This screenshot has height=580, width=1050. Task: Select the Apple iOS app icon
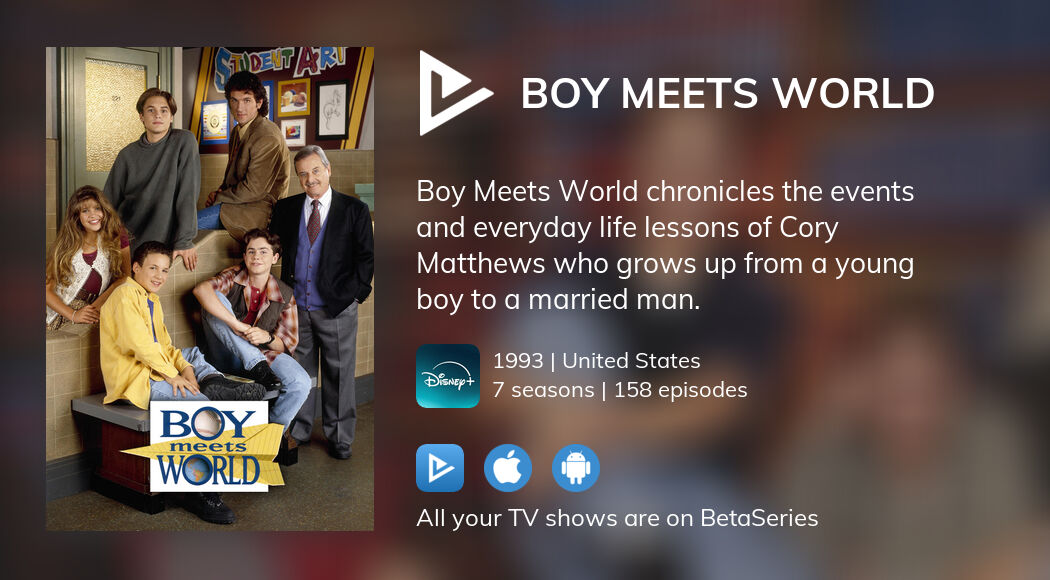[x=508, y=467]
